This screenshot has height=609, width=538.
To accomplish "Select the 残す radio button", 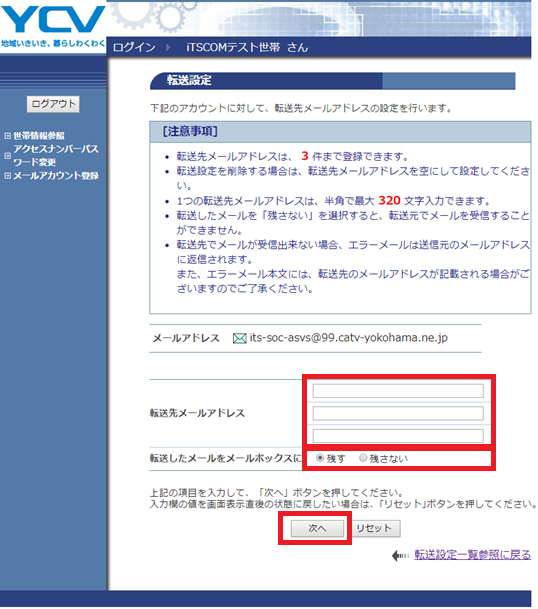I will pos(320,458).
